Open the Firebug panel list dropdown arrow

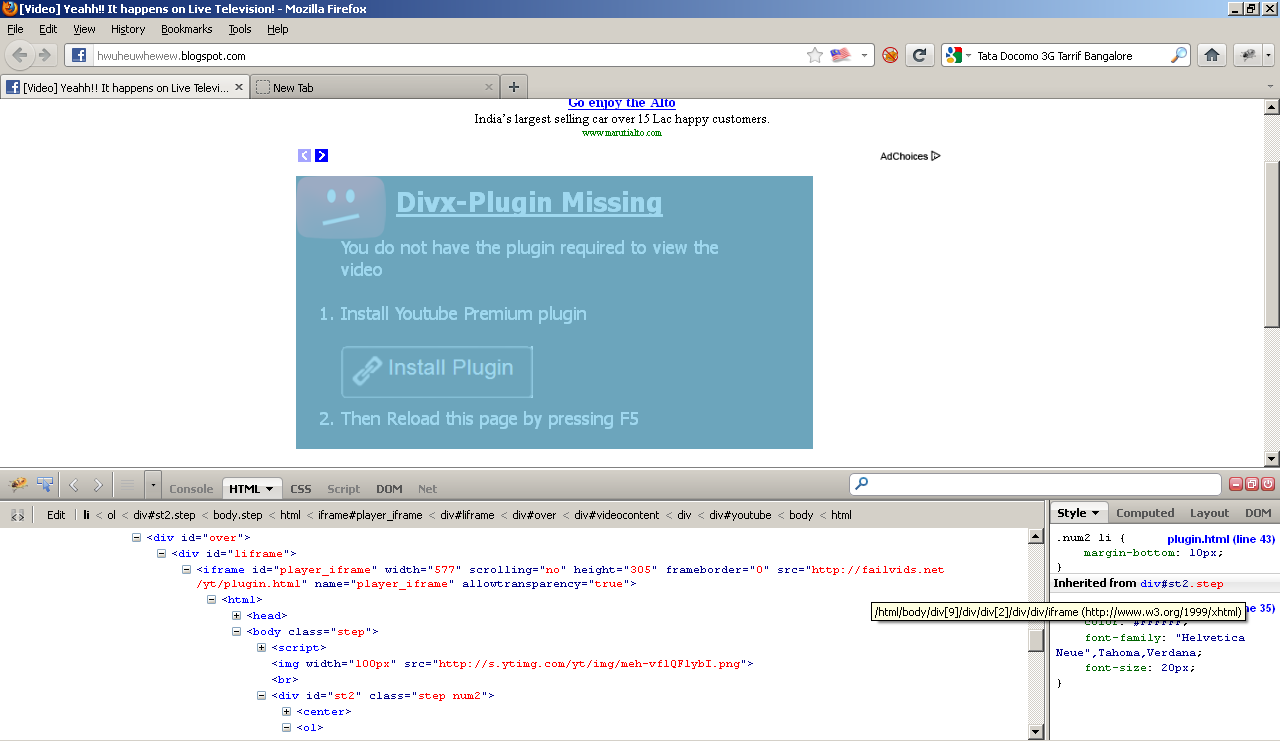[152, 485]
